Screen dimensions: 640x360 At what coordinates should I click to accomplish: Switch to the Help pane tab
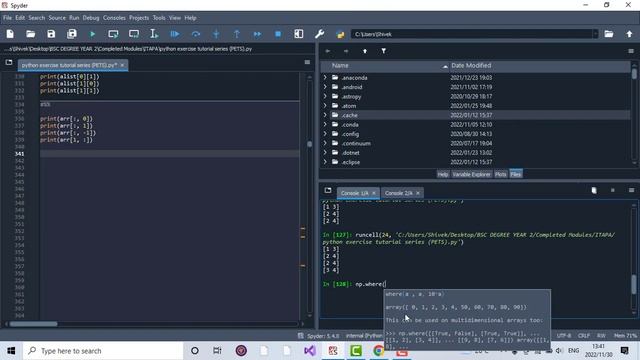point(443,174)
